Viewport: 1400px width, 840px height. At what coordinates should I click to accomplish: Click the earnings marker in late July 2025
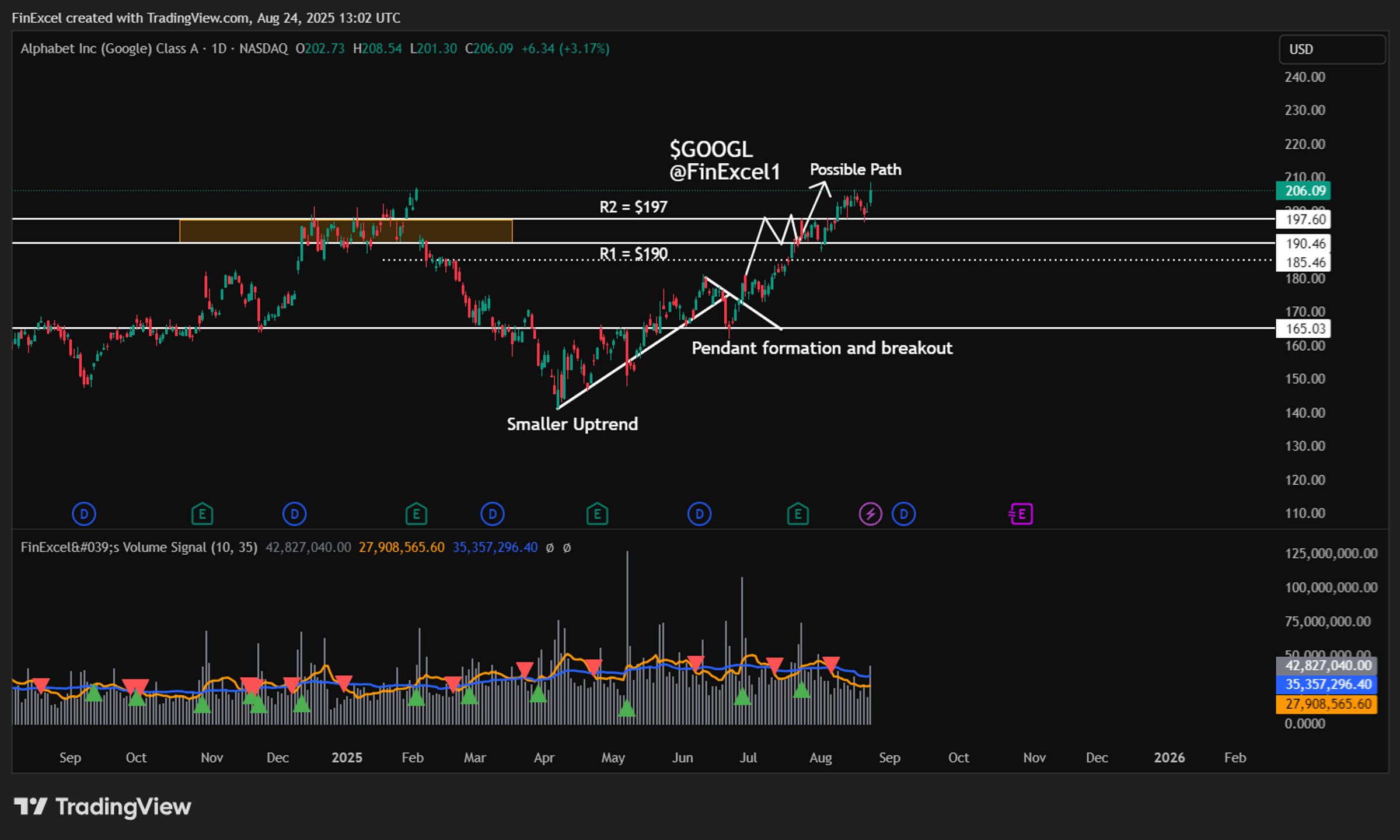coord(798,514)
